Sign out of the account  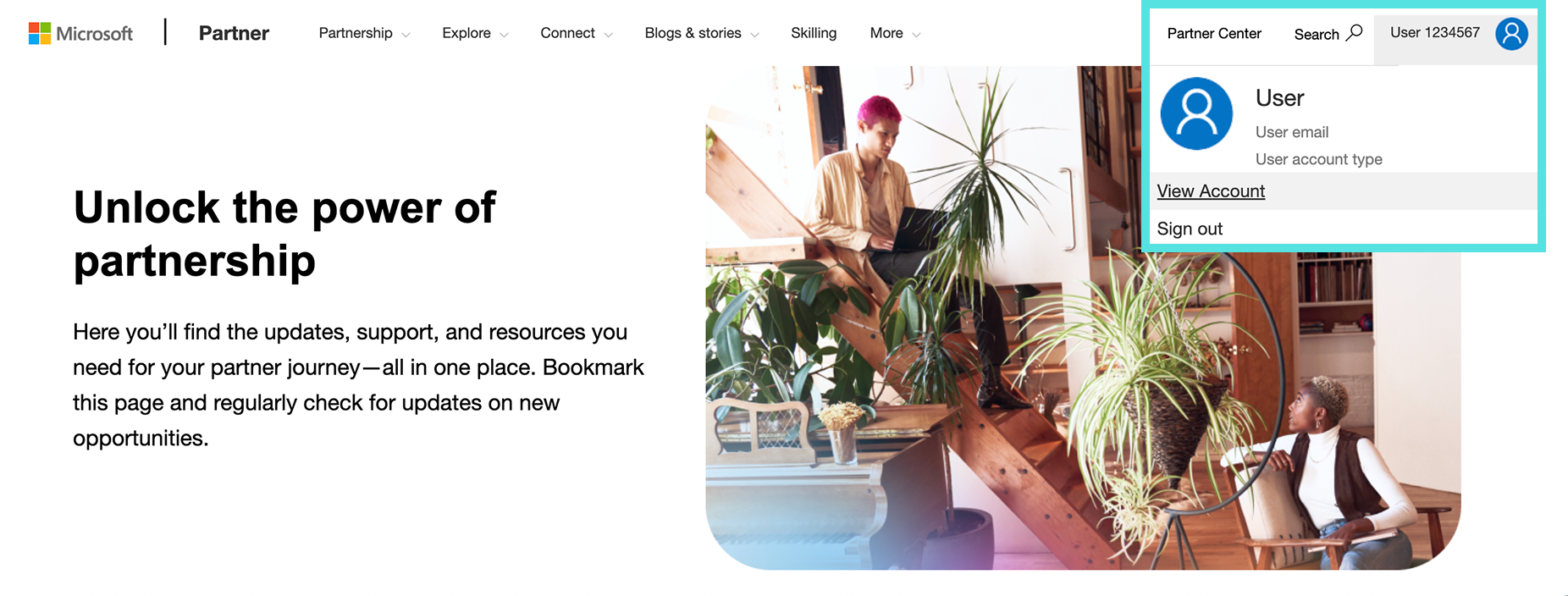click(1190, 229)
